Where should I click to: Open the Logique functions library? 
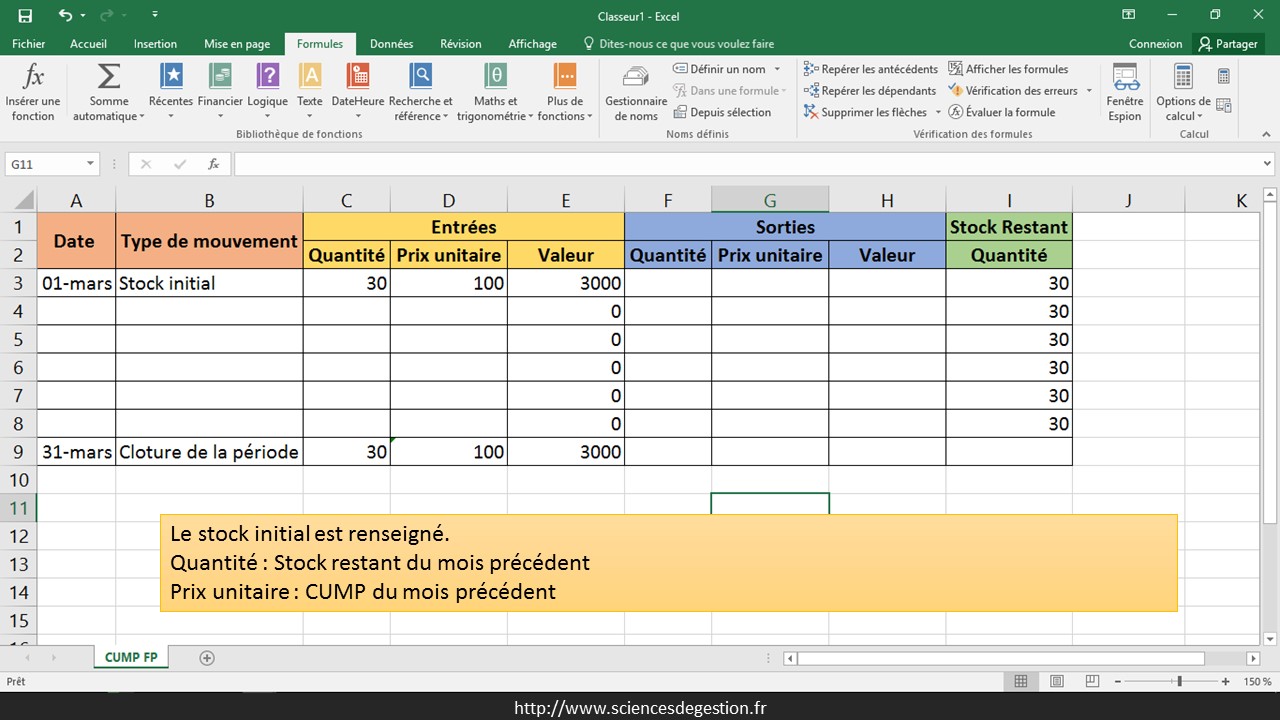point(267,91)
